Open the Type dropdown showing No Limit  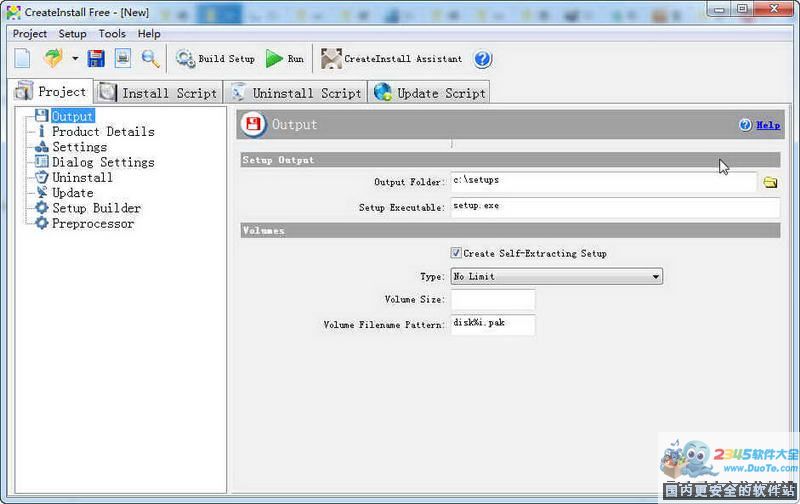(557, 276)
